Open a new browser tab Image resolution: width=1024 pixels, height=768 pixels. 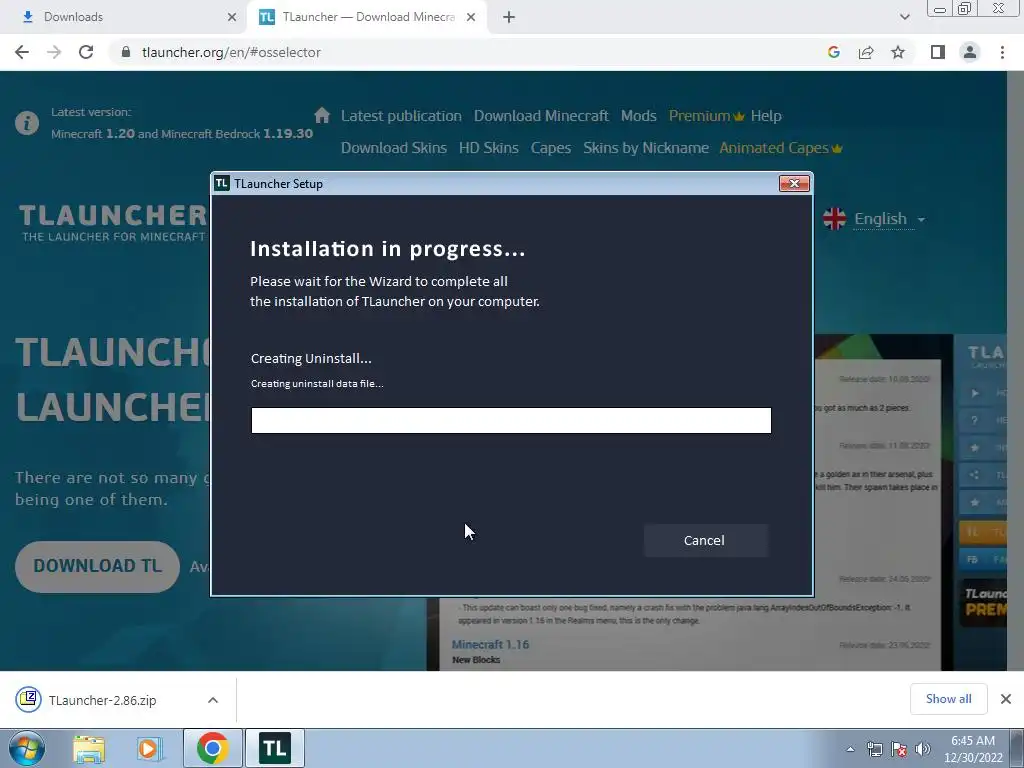(x=509, y=17)
